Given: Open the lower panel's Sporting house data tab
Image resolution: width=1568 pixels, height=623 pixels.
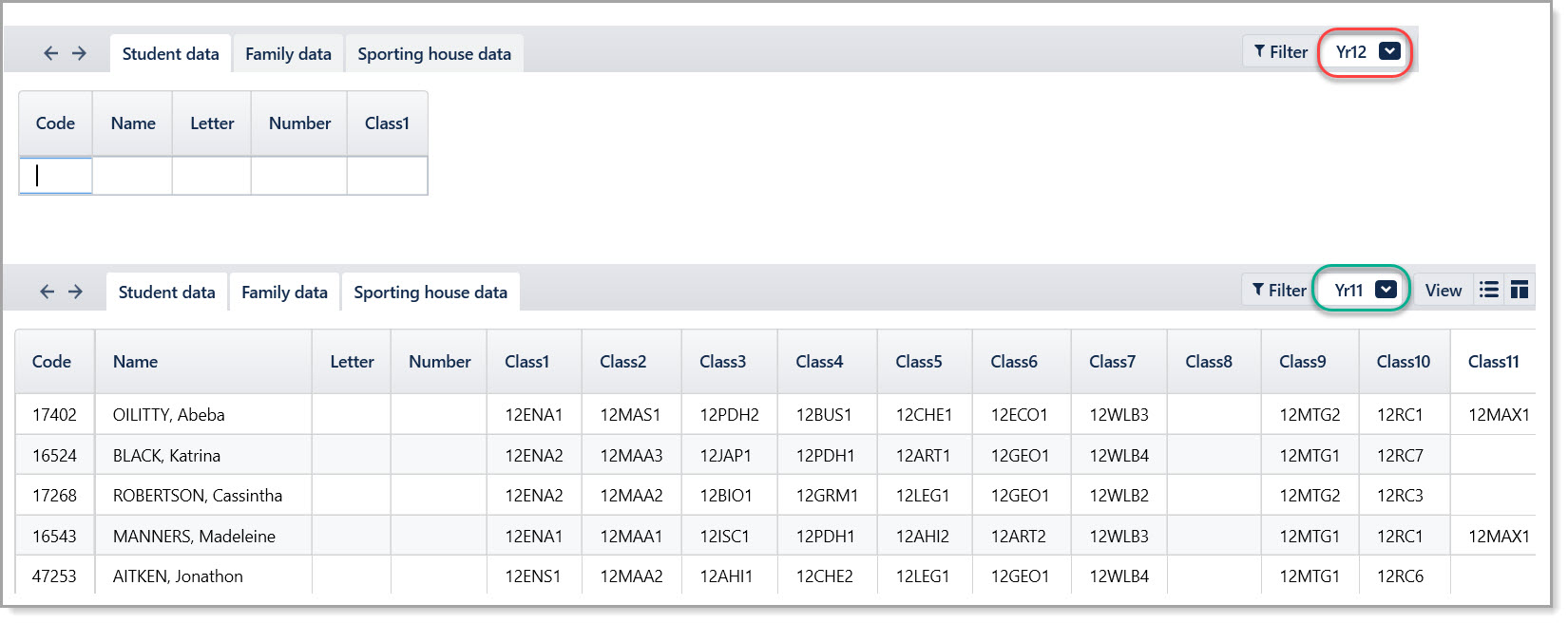Looking at the screenshot, I should click(430, 293).
